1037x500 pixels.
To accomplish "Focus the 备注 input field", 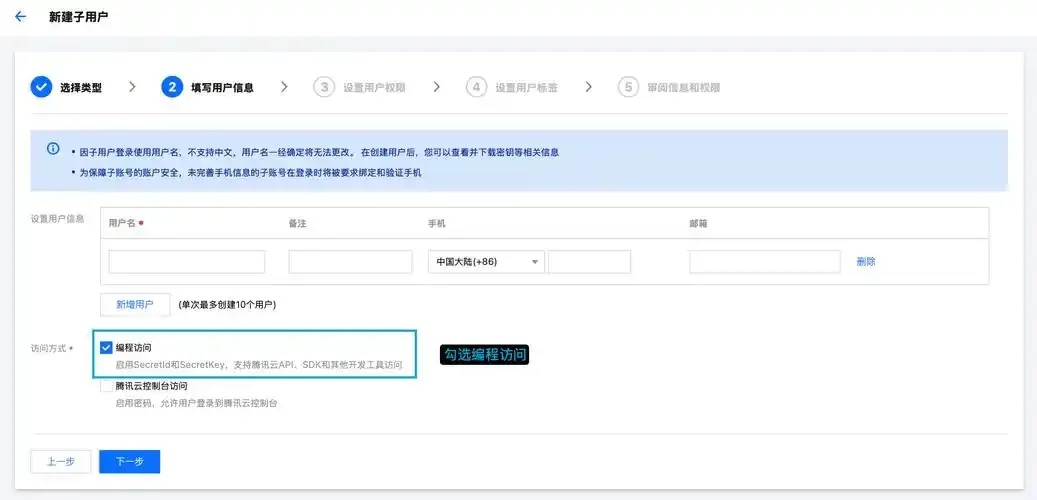I will [x=351, y=261].
